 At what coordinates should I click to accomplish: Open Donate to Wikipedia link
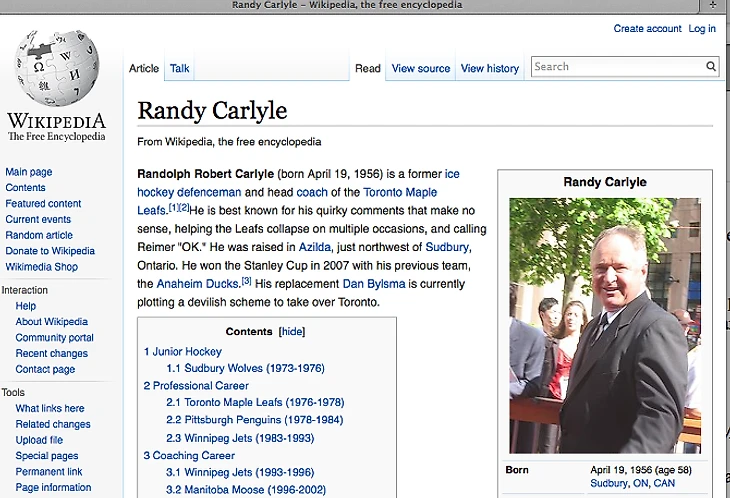click(50, 251)
